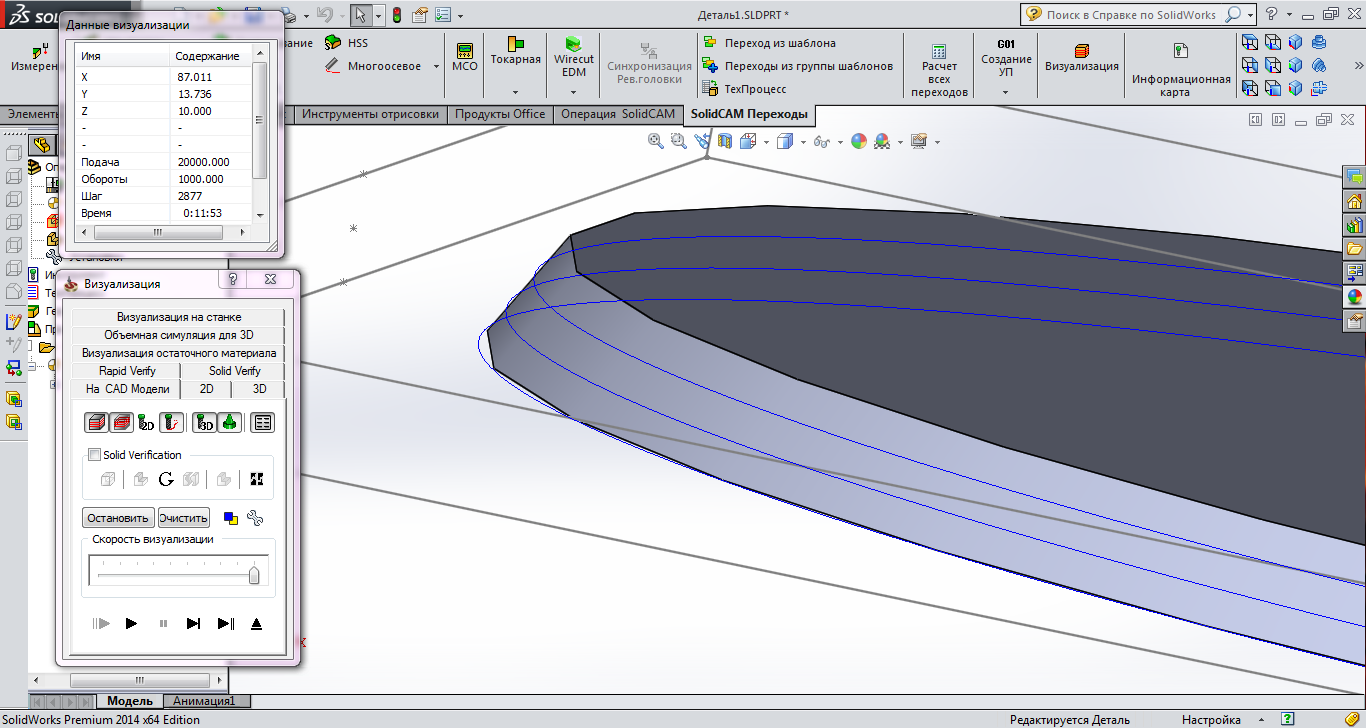Open the MCO machine control operation

(465, 50)
